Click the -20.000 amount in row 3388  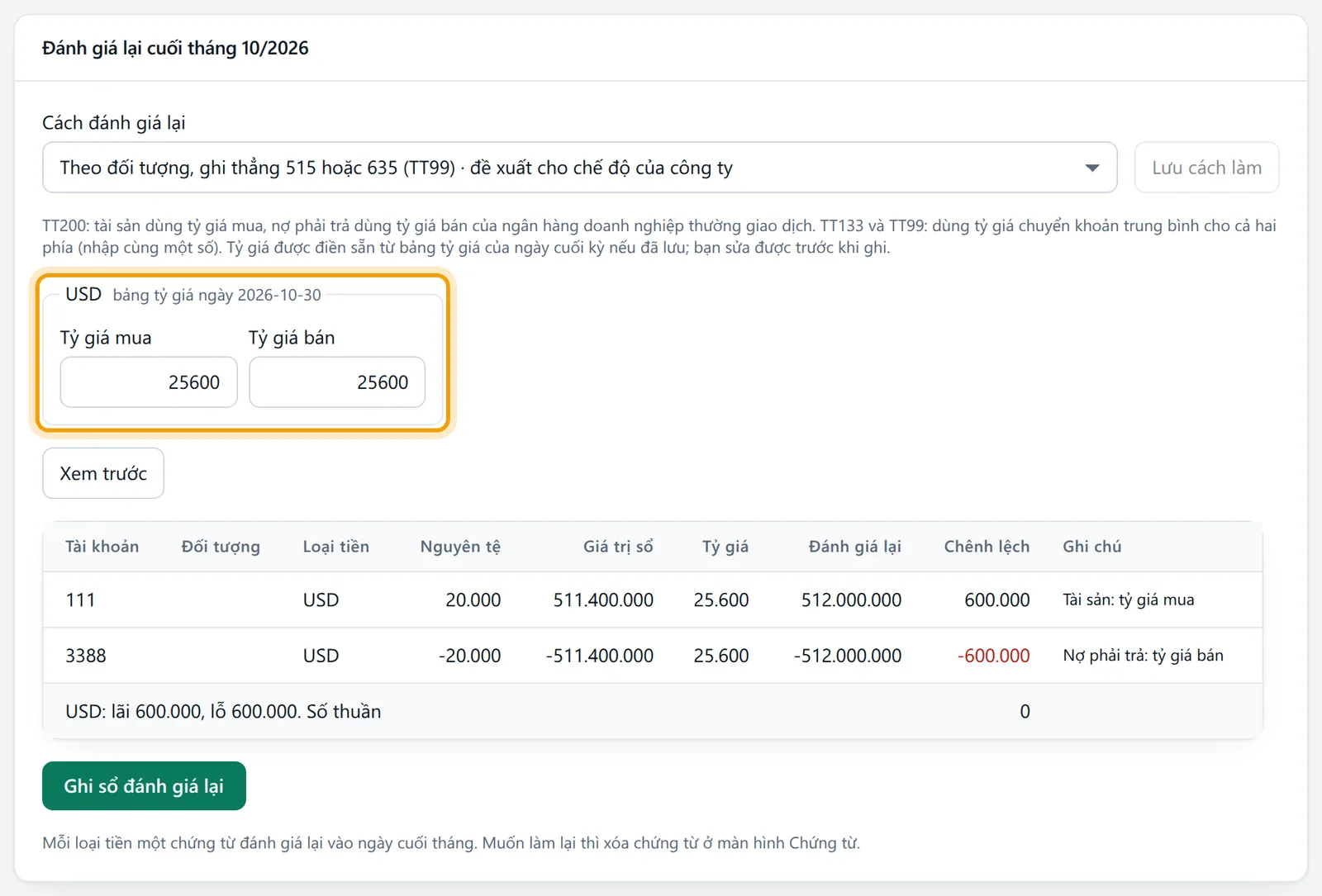pyautogui.click(x=469, y=656)
